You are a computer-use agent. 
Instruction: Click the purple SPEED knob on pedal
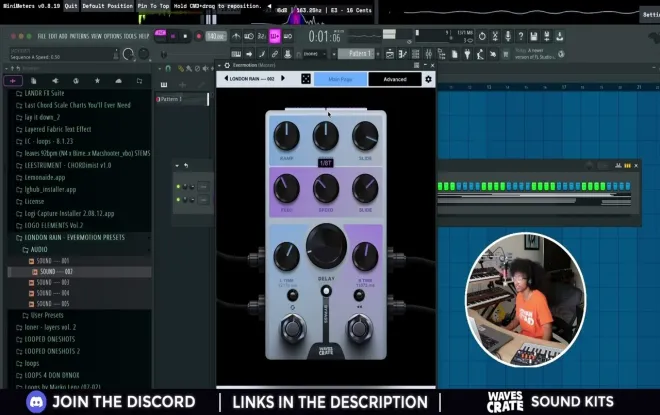click(326, 188)
